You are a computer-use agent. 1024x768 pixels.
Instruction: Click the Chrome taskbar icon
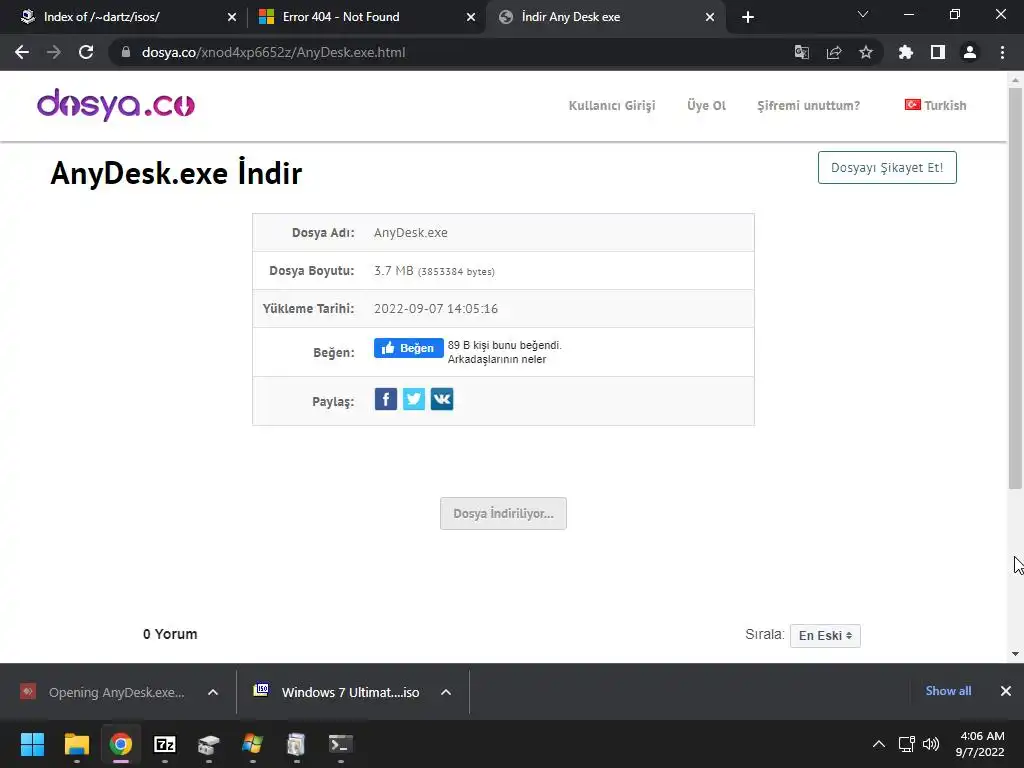point(120,744)
